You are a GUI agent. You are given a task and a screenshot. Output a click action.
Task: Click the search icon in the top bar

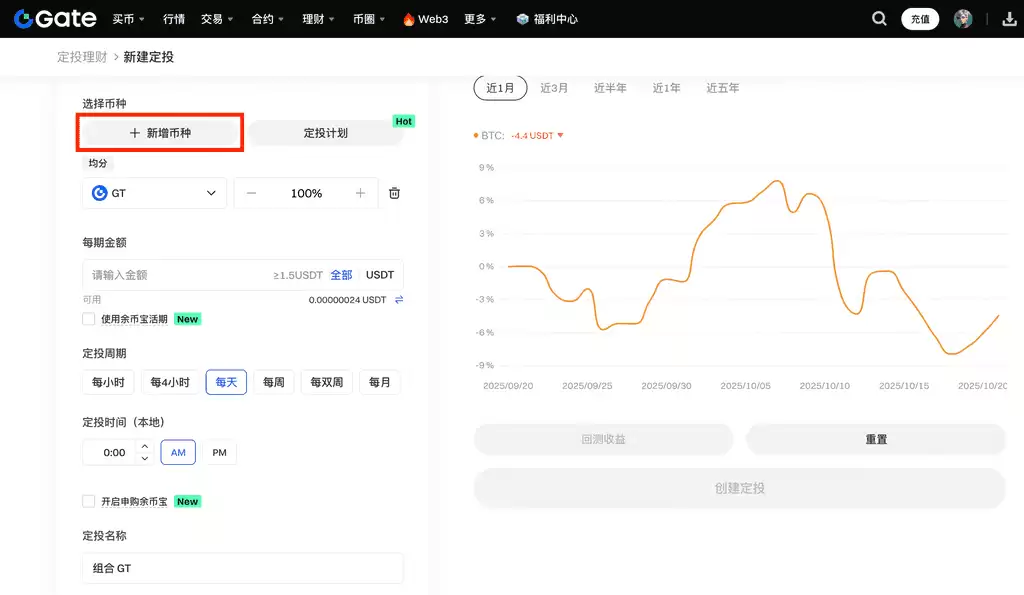(x=878, y=18)
